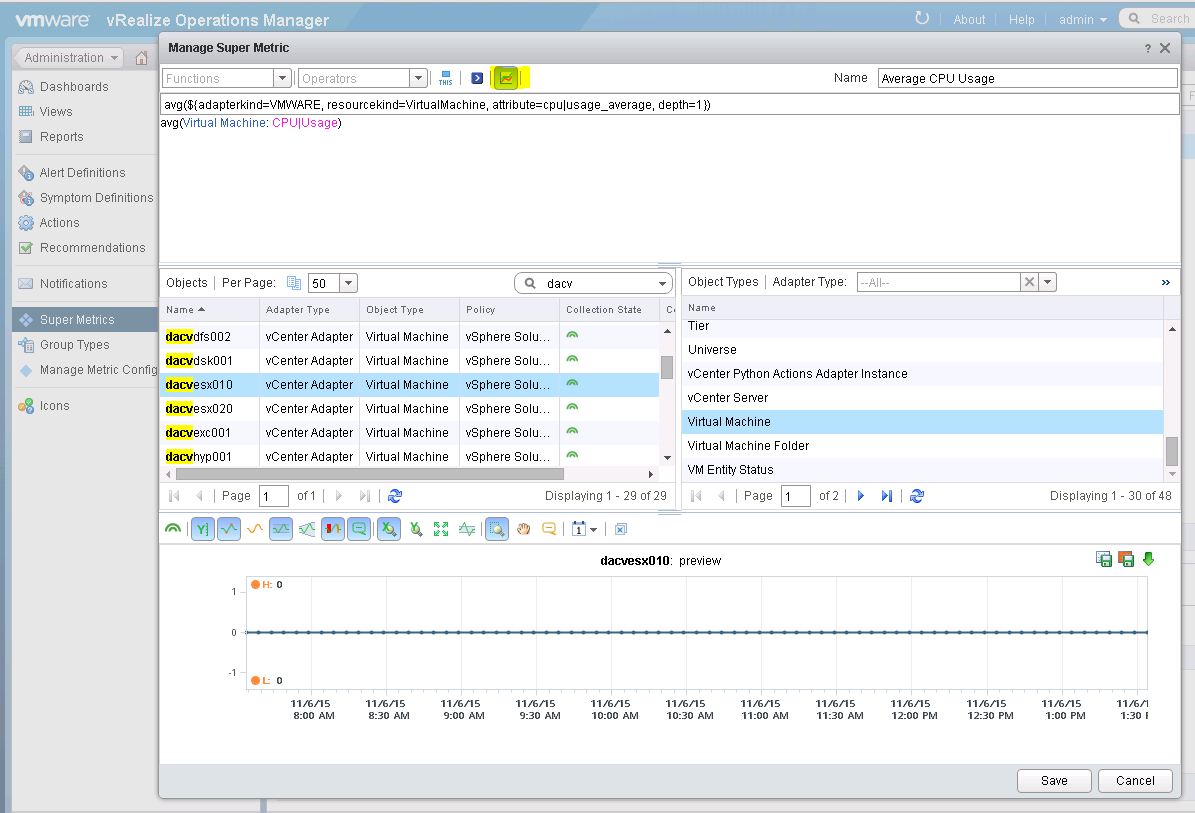Click the Home icon beside Administration

click(x=141, y=58)
